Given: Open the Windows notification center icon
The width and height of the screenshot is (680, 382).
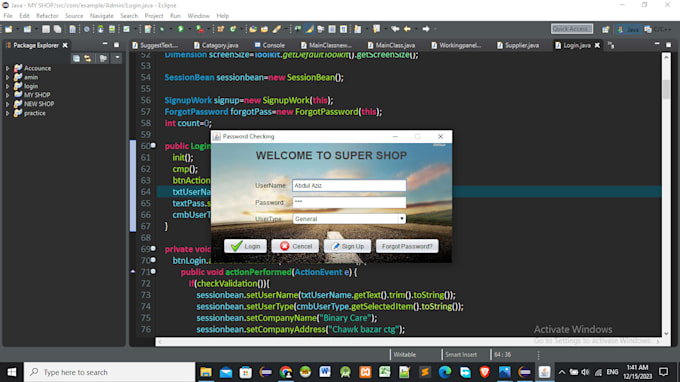Looking at the screenshot, I should click(x=663, y=372).
